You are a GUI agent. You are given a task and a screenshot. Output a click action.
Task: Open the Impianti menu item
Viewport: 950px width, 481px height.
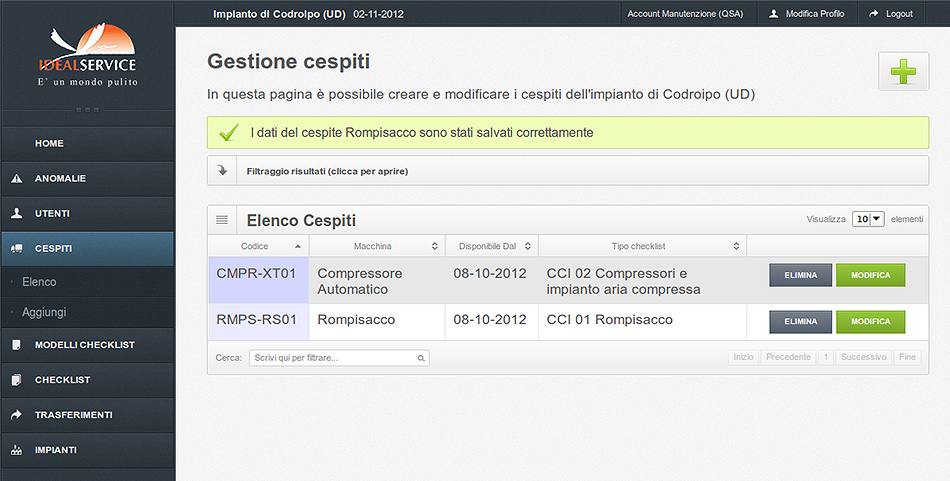[x=87, y=450]
